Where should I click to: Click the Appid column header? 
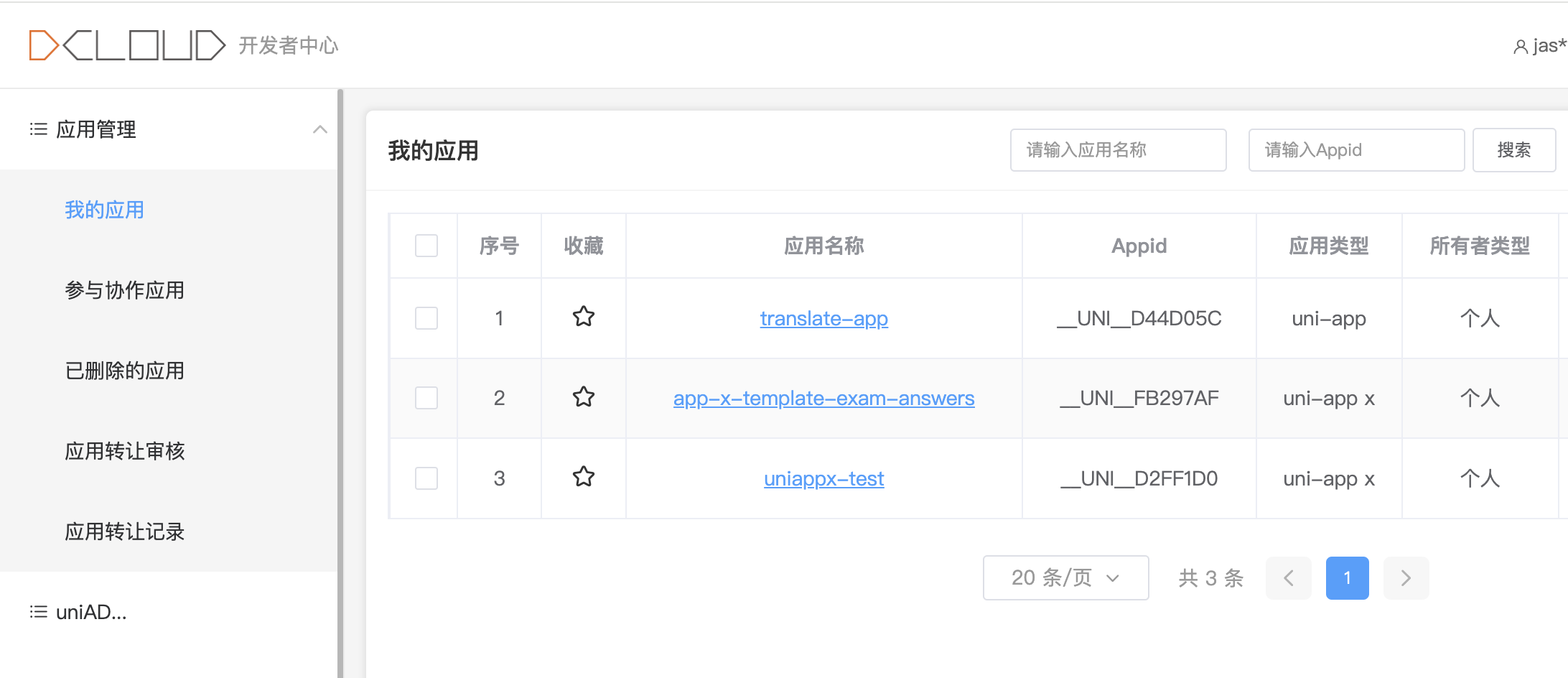tap(1139, 246)
